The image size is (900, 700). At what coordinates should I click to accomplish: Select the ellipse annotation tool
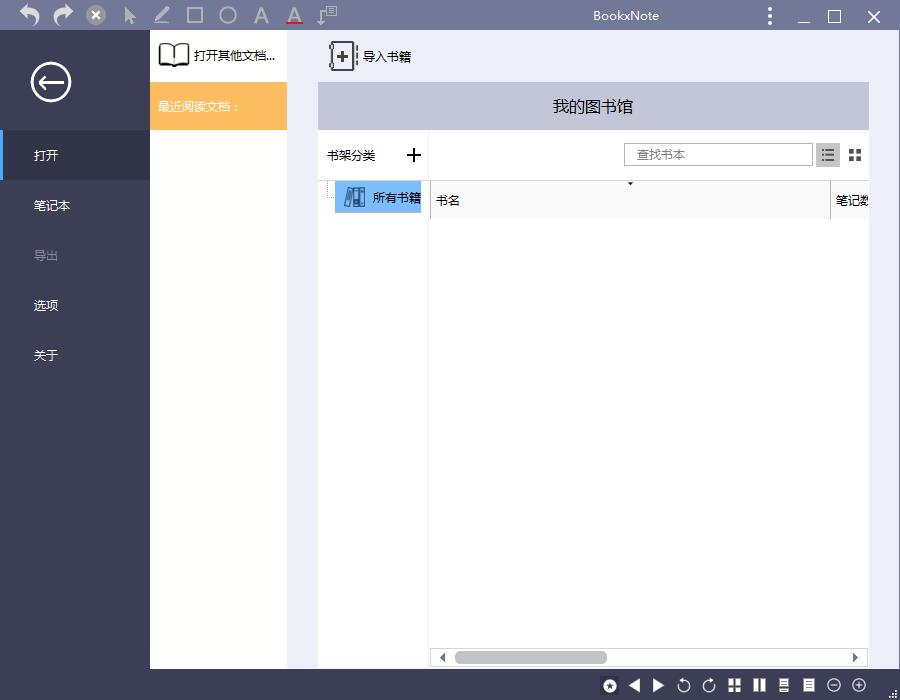(x=228, y=15)
